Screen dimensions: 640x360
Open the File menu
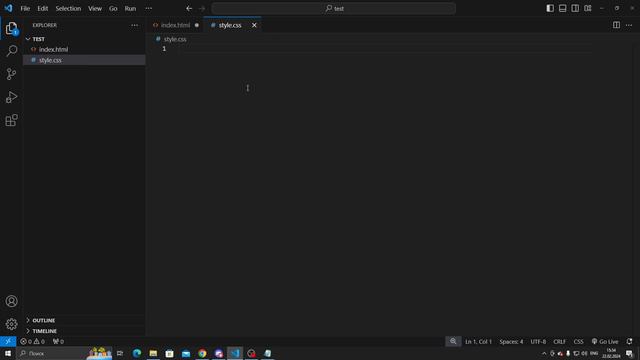click(x=25, y=8)
